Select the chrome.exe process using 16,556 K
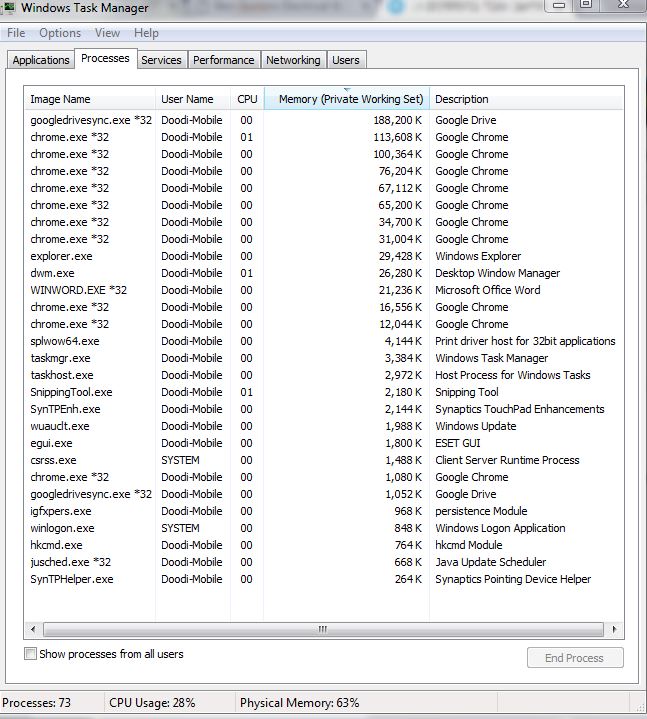This screenshot has width=647, height=719. (x=323, y=307)
